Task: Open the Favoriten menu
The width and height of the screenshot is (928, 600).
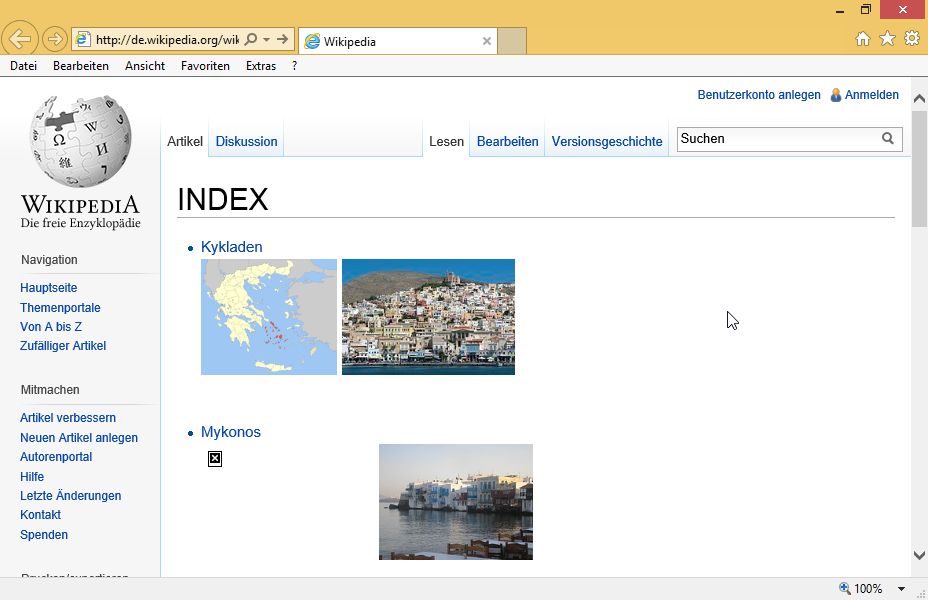Action: (205, 66)
